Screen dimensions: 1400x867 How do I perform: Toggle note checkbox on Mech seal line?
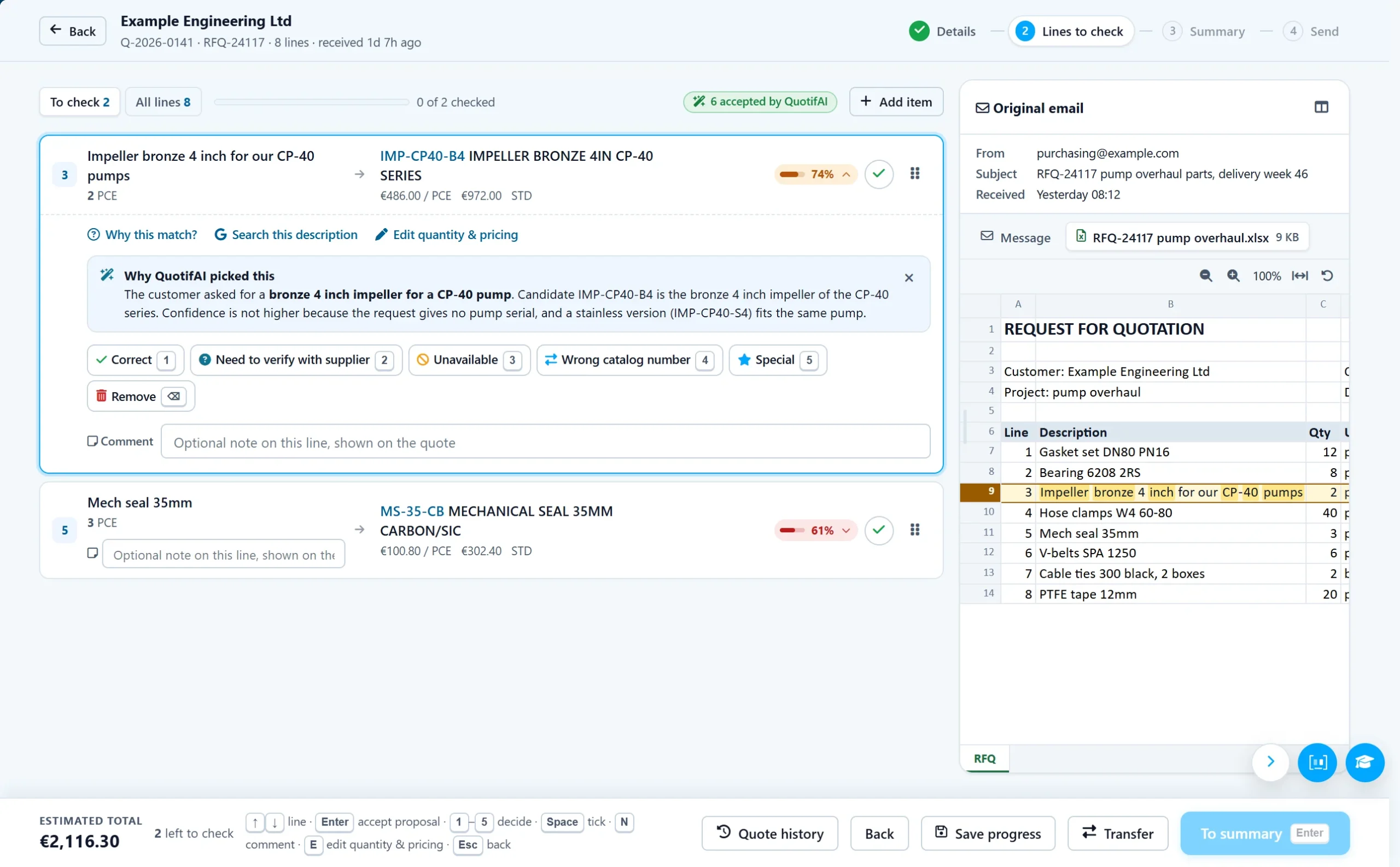point(92,554)
